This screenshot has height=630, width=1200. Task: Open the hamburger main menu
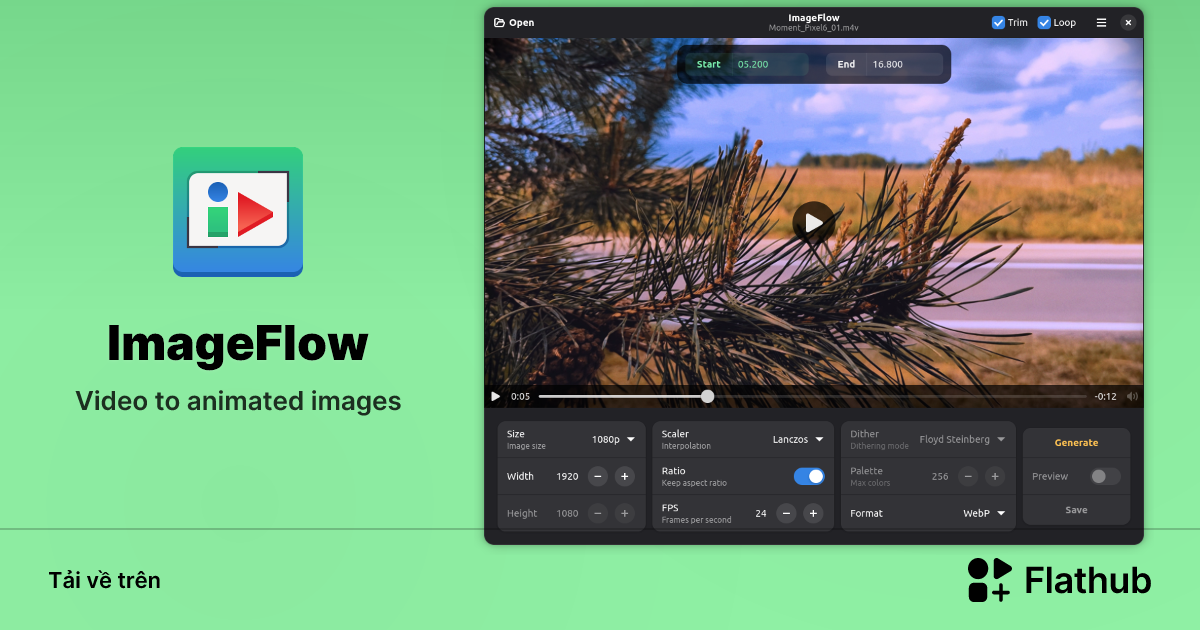tap(1101, 22)
